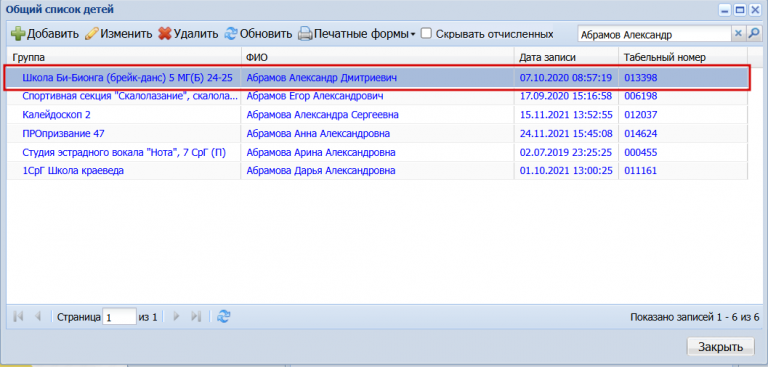
Task: Click into the search field with Абрамов Александр
Action: 654,34
